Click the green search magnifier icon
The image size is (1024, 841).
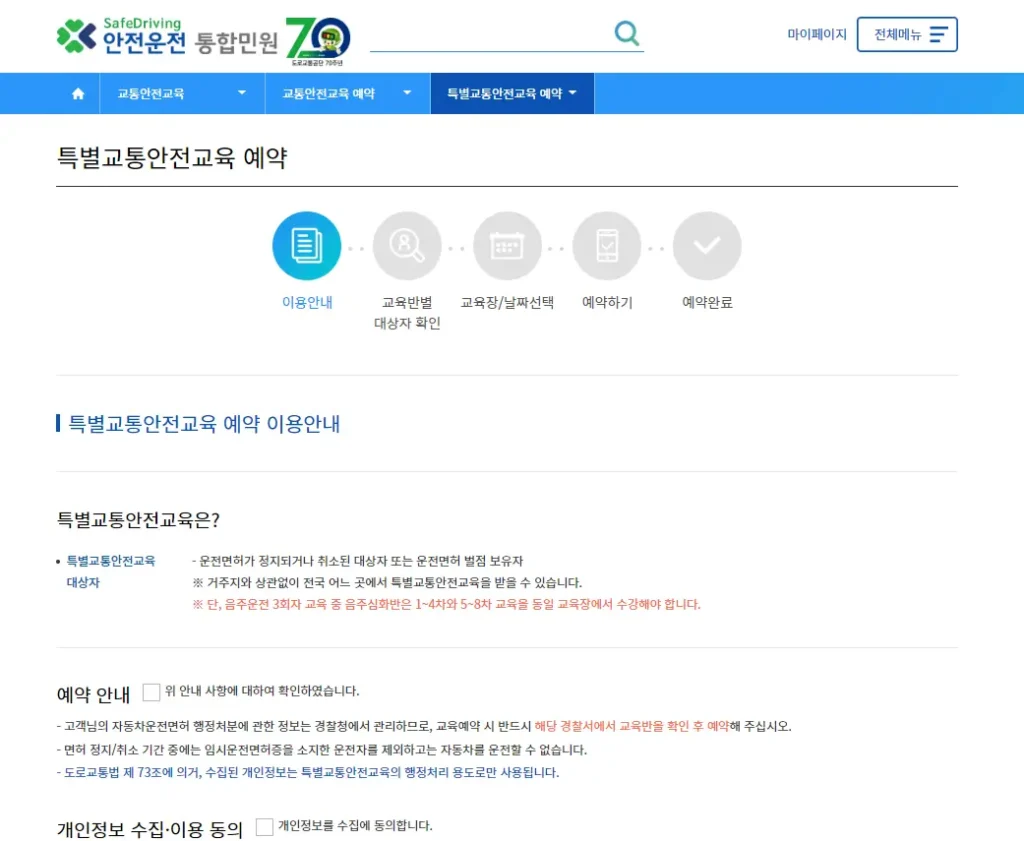(x=627, y=32)
